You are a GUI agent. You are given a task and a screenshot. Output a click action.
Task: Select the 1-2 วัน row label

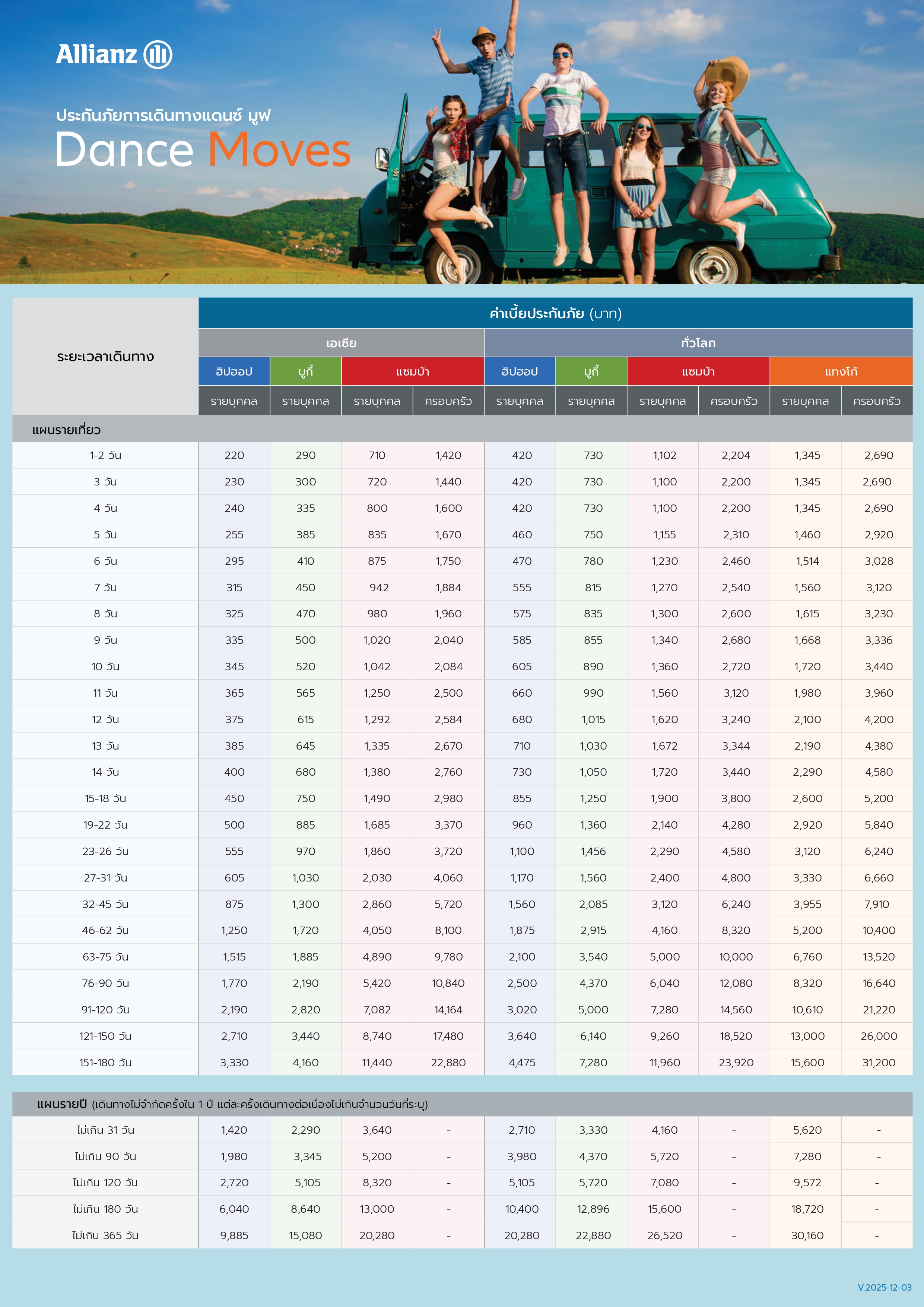(x=105, y=455)
